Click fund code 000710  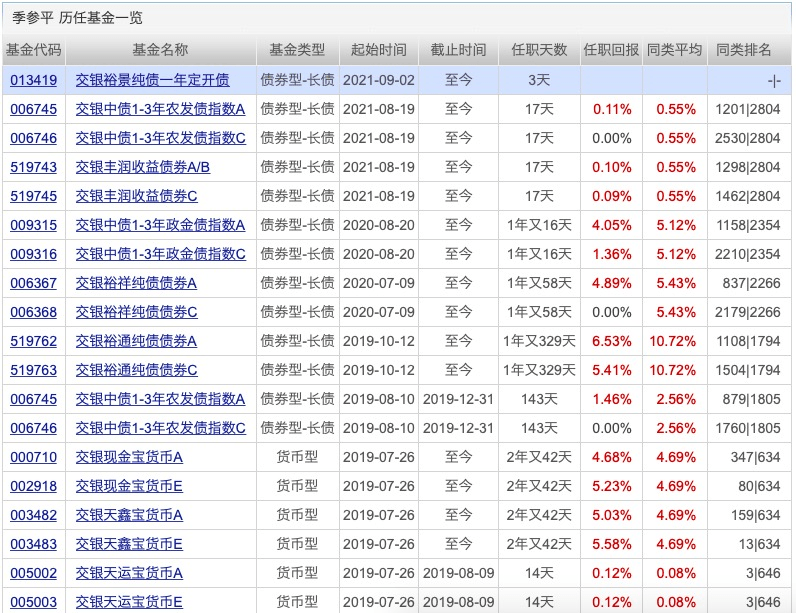(x=33, y=457)
